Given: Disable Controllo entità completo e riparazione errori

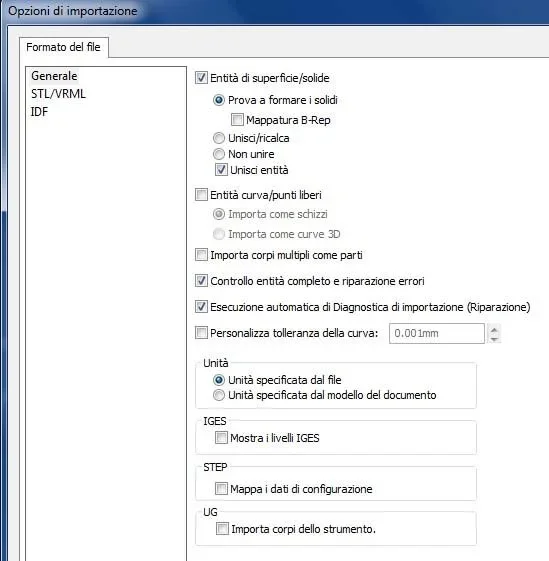Looking at the screenshot, I should 201,281.
